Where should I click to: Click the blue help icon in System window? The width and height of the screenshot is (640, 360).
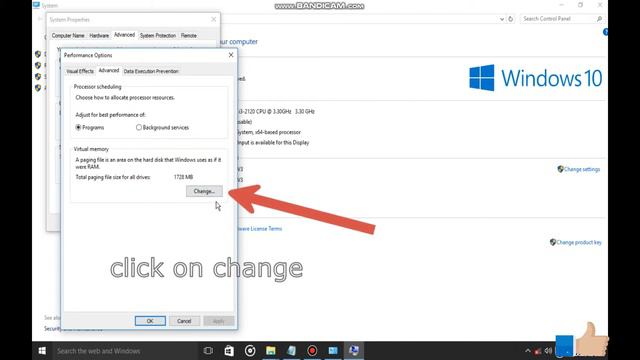click(x=605, y=32)
